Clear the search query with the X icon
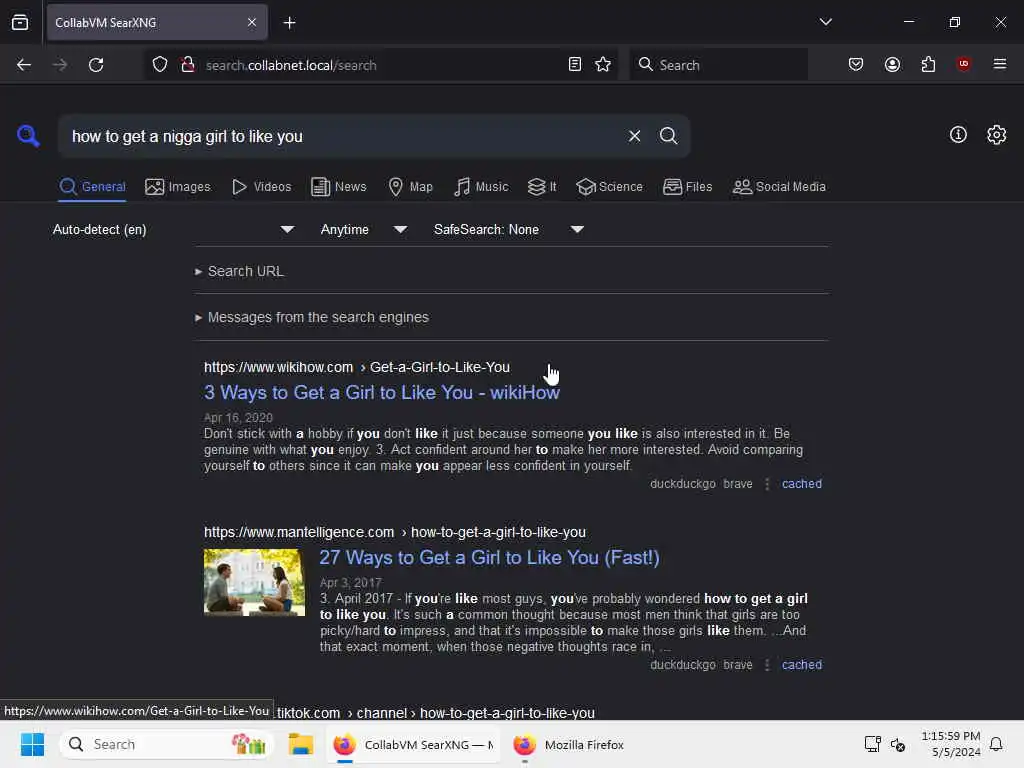Viewport: 1024px width, 768px height. point(634,136)
